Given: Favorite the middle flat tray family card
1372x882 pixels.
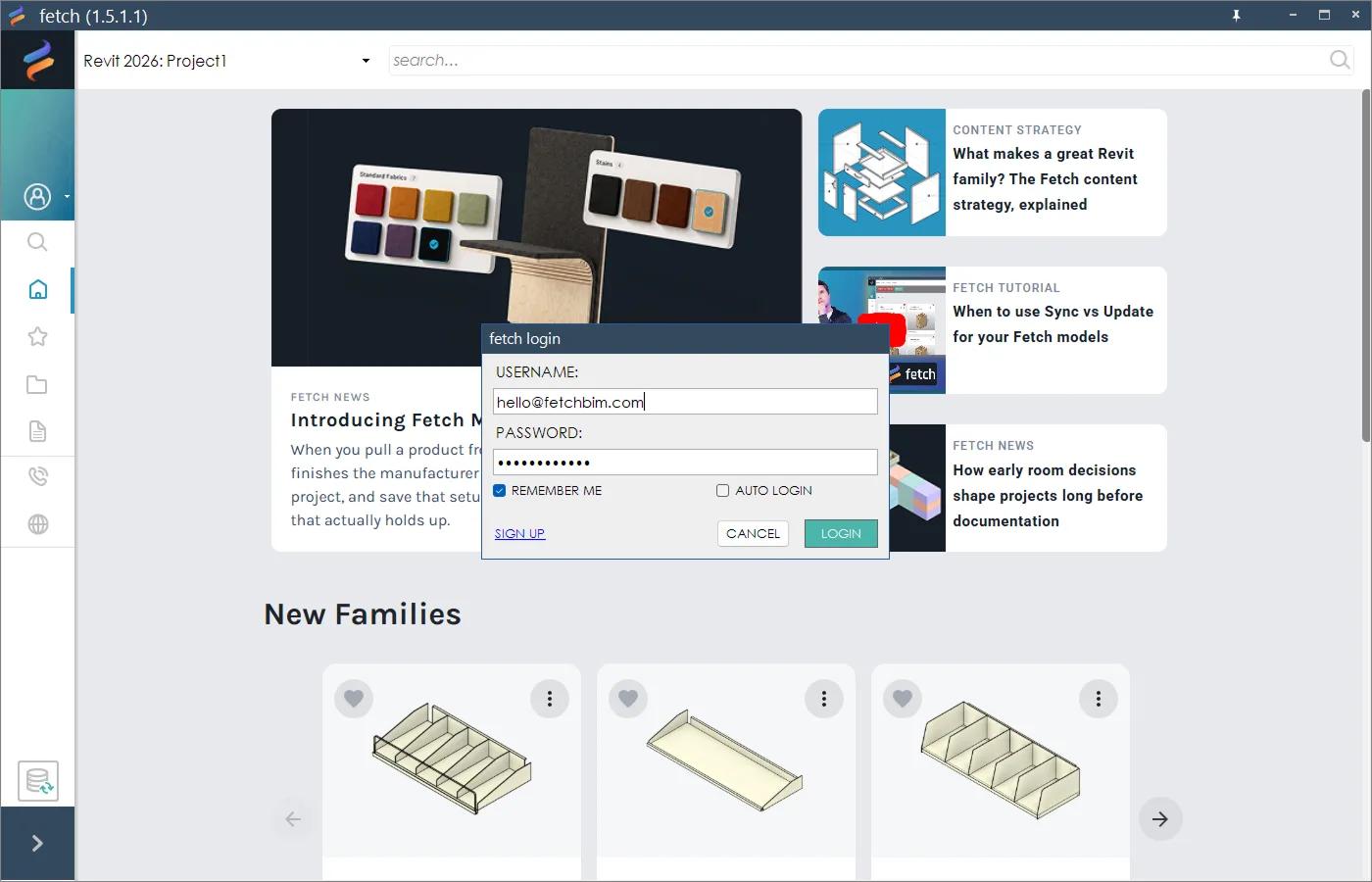Looking at the screenshot, I should [628, 699].
